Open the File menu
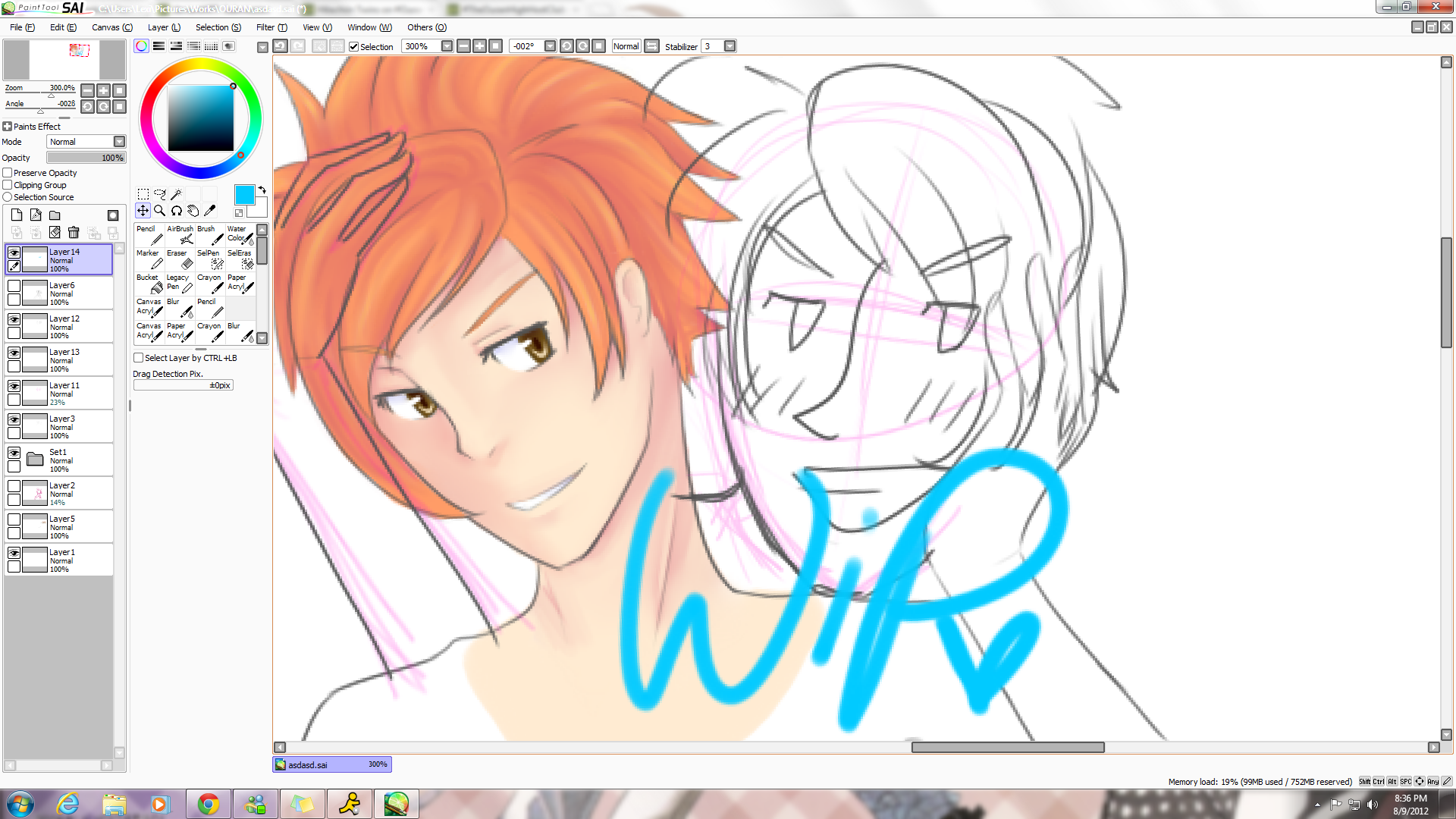1456x819 pixels. point(22,27)
